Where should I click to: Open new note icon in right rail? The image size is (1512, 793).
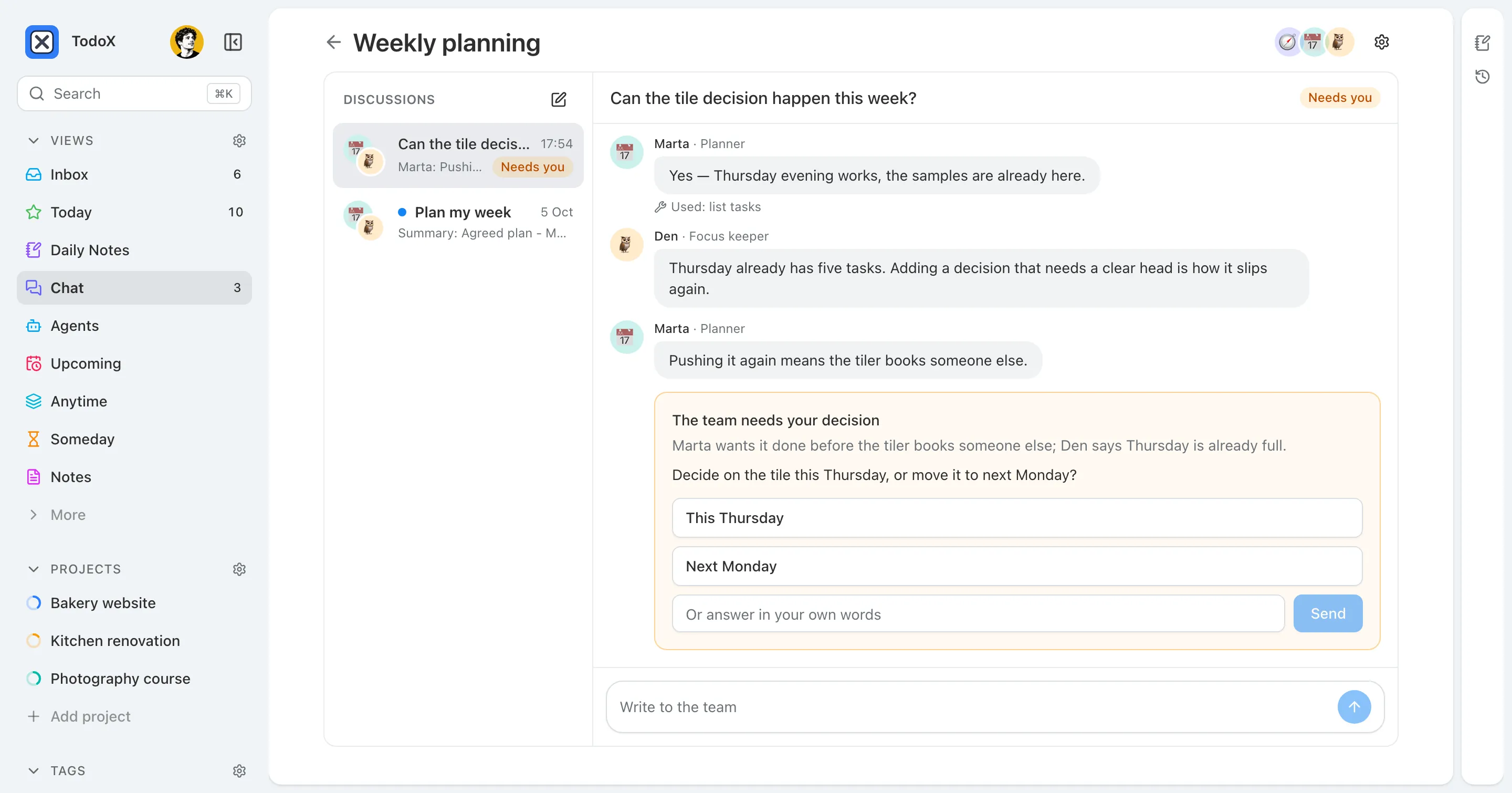point(1482,42)
